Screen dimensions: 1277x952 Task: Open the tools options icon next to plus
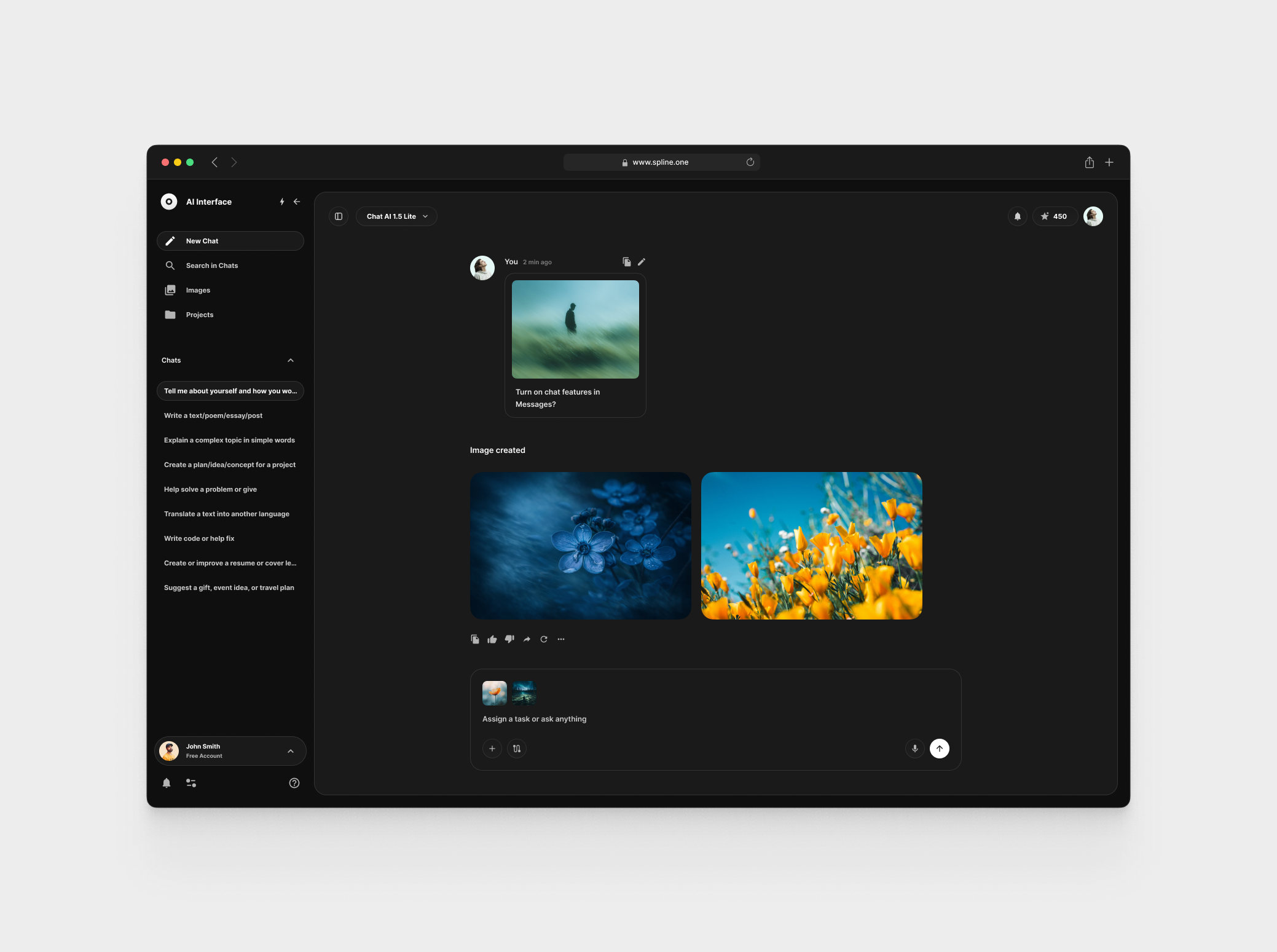point(517,749)
